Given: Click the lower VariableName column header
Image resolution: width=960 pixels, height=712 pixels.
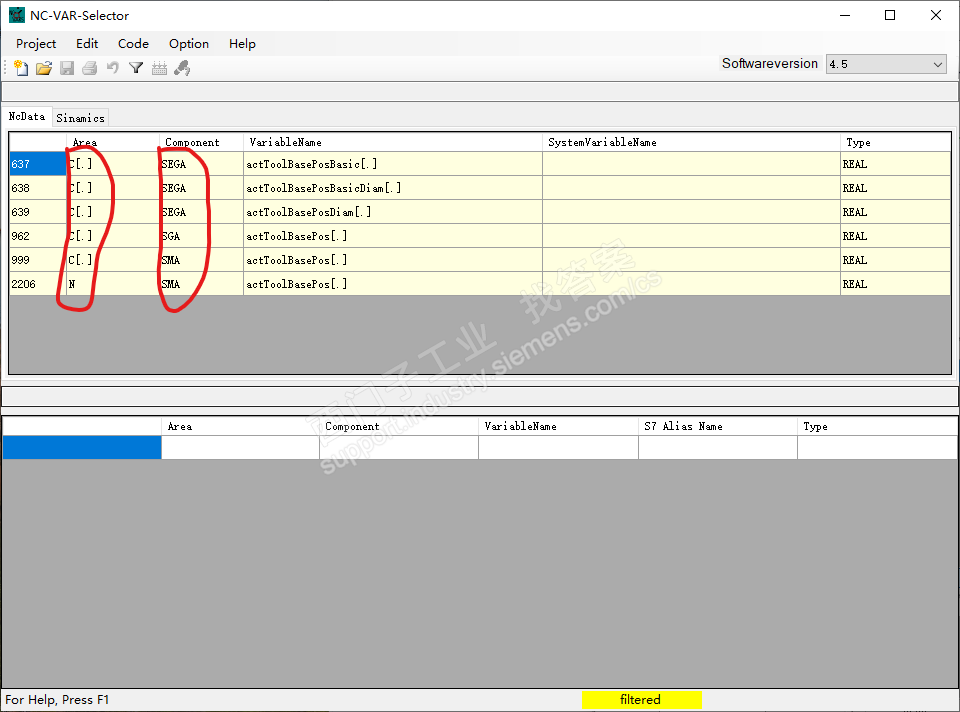Looking at the screenshot, I should [x=558, y=426].
